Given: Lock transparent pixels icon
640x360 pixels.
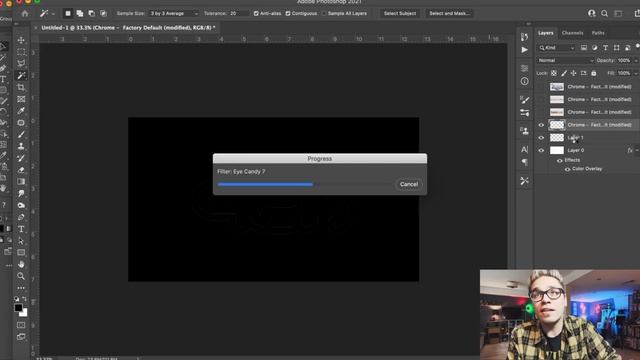Looking at the screenshot, I should point(554,73).
